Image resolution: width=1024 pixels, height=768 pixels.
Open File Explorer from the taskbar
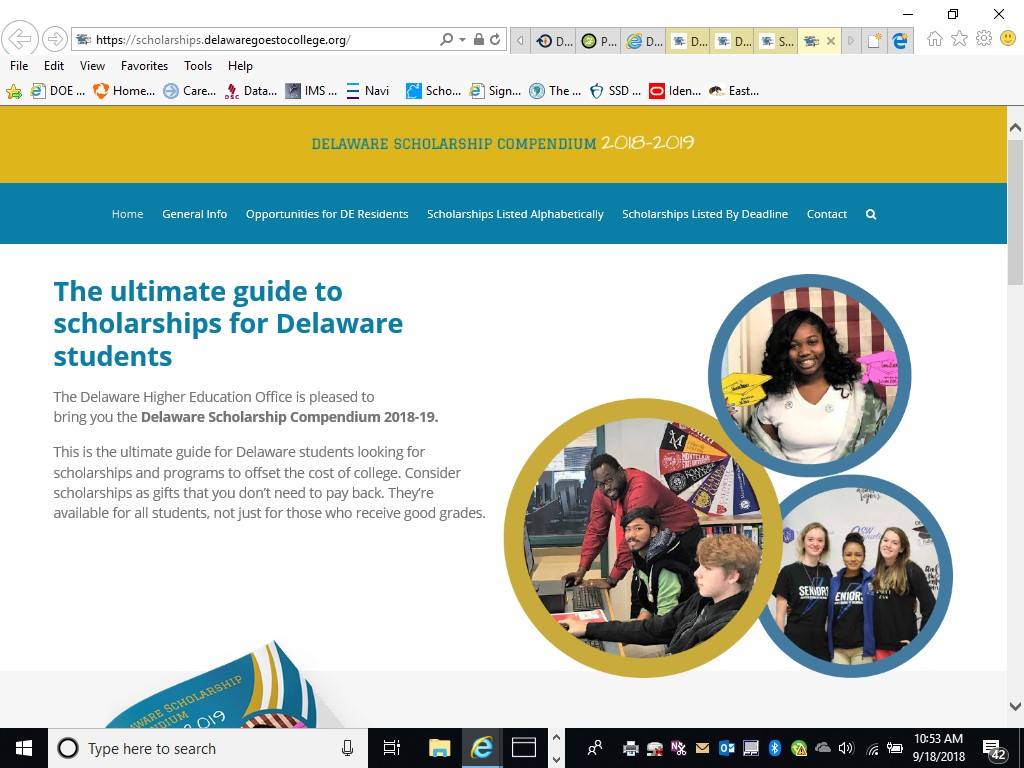(439, 748)
